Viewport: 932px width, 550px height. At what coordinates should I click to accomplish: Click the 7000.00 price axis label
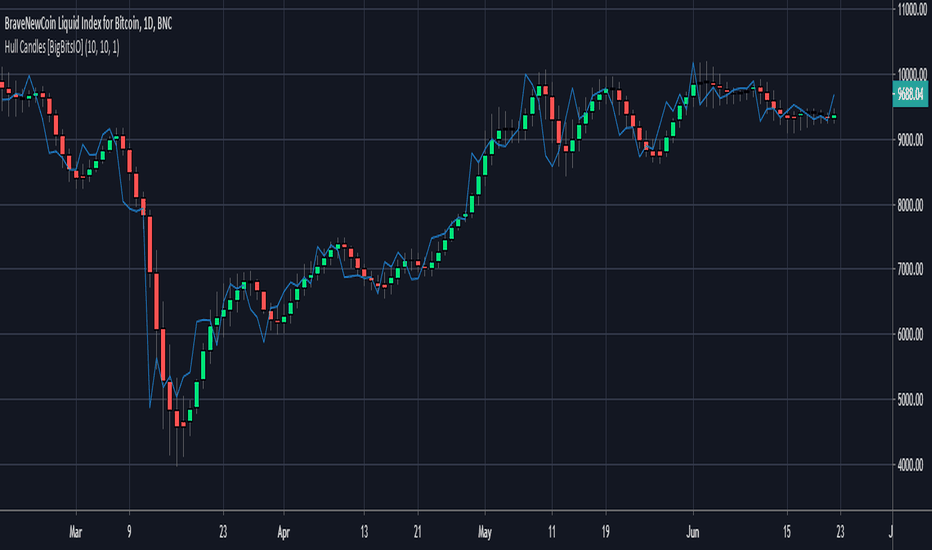coord(911,269)
